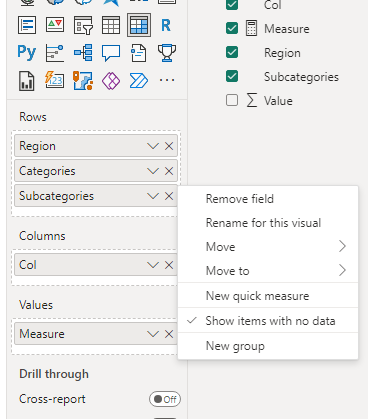Uncheck the Col field checkbox

coord(232,4)
